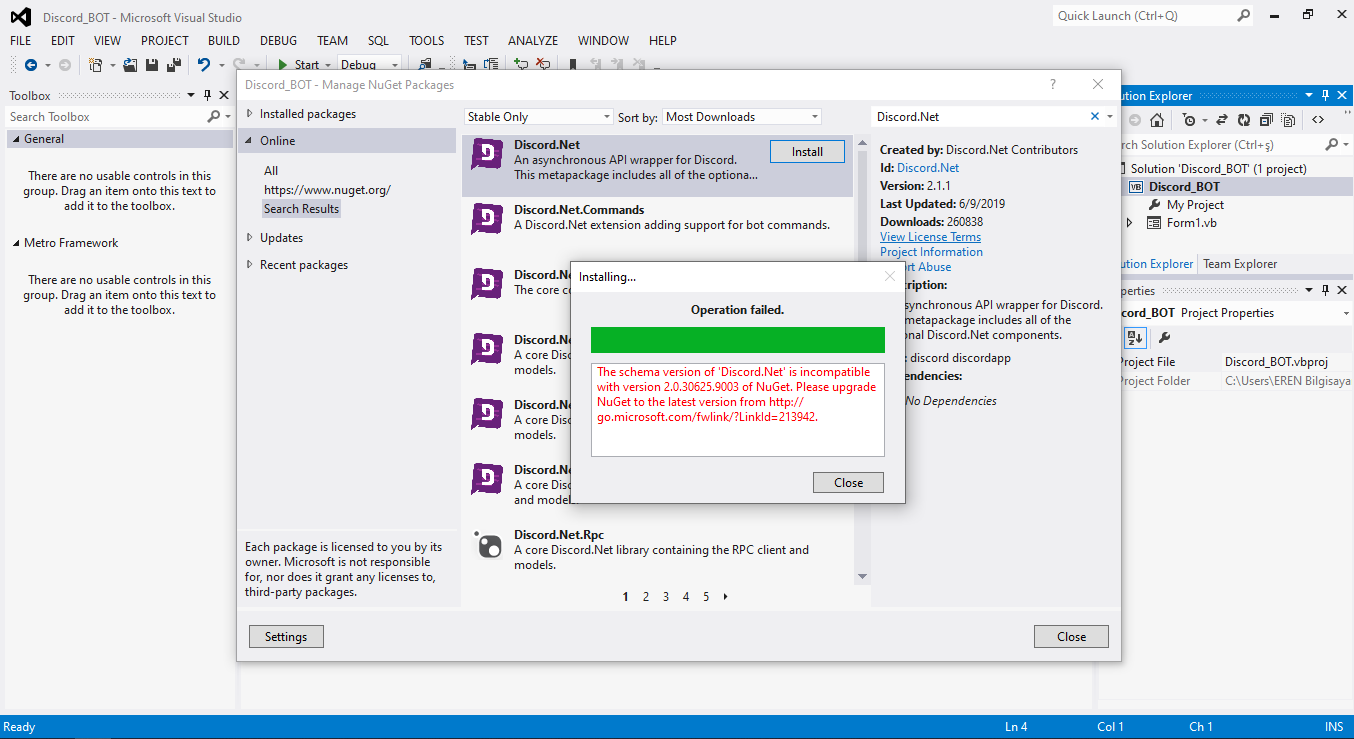
Task: Expand the Recent packages node
Action: pos(250,265)
